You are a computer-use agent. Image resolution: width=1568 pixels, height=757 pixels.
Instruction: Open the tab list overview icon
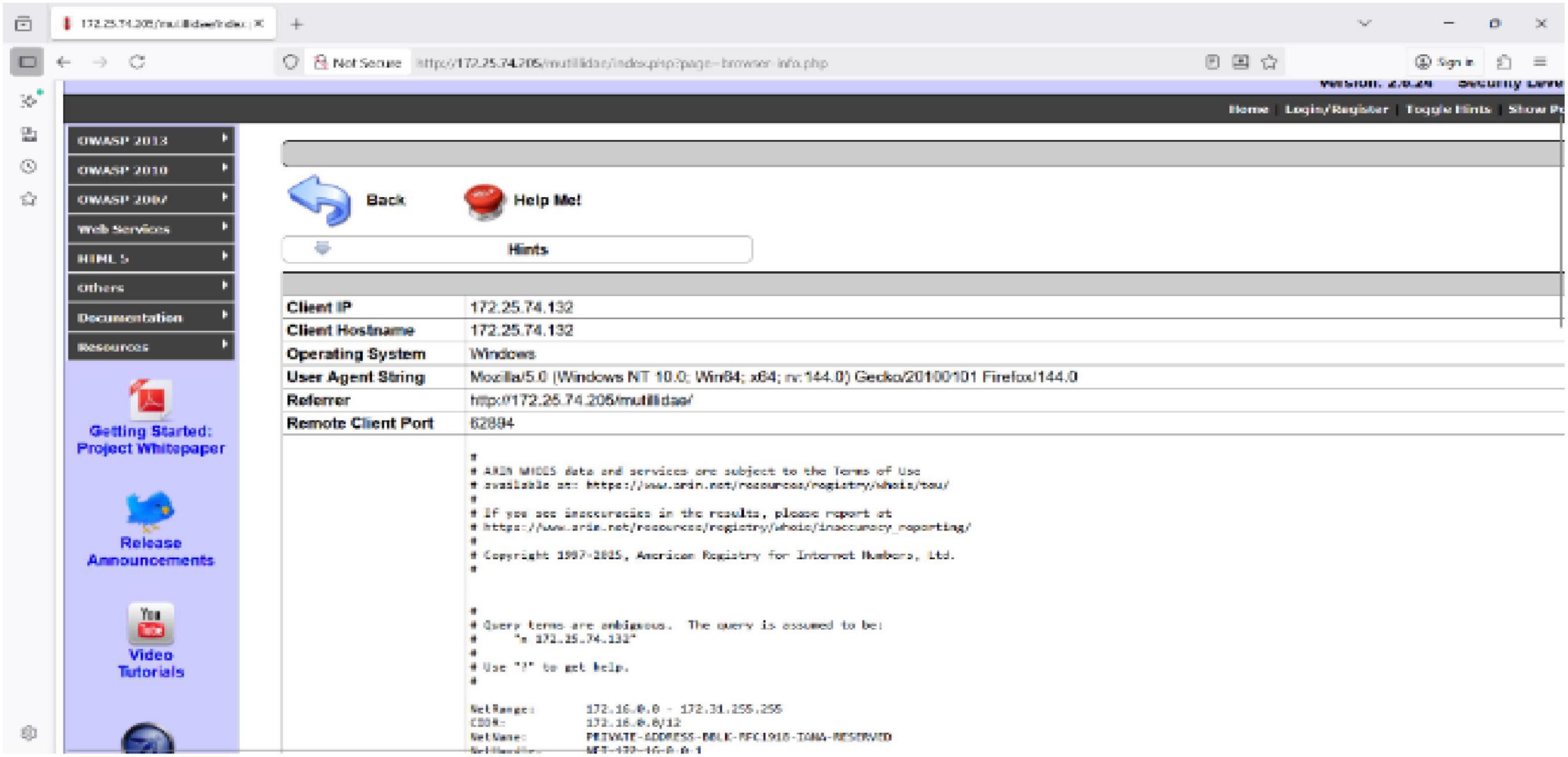pyautogui.click(x=23, y=24)
